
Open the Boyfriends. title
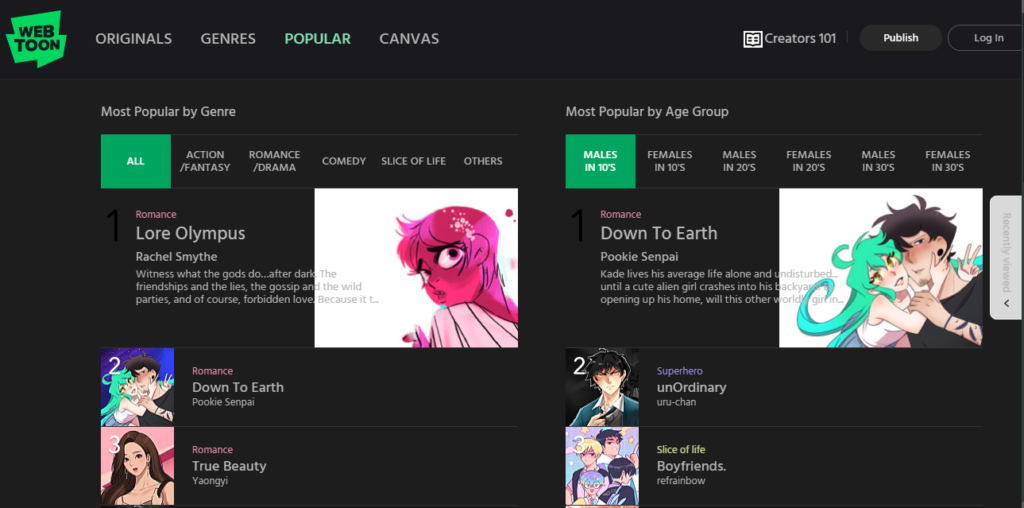click(692, 466)
